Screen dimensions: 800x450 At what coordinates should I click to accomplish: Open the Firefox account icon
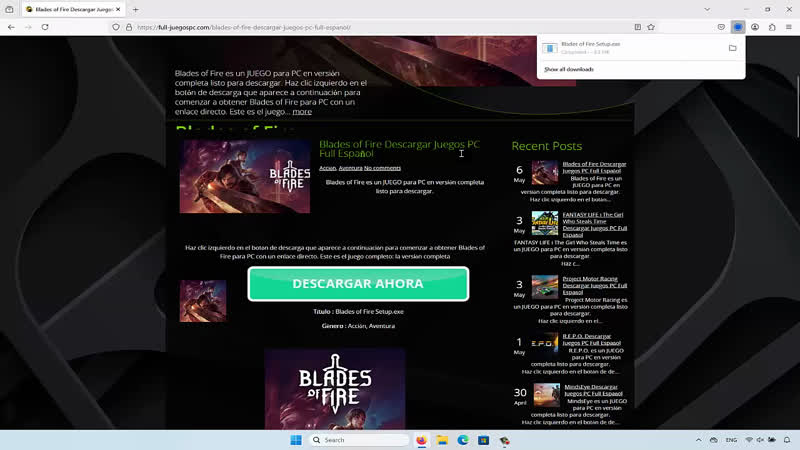(755, 27)
